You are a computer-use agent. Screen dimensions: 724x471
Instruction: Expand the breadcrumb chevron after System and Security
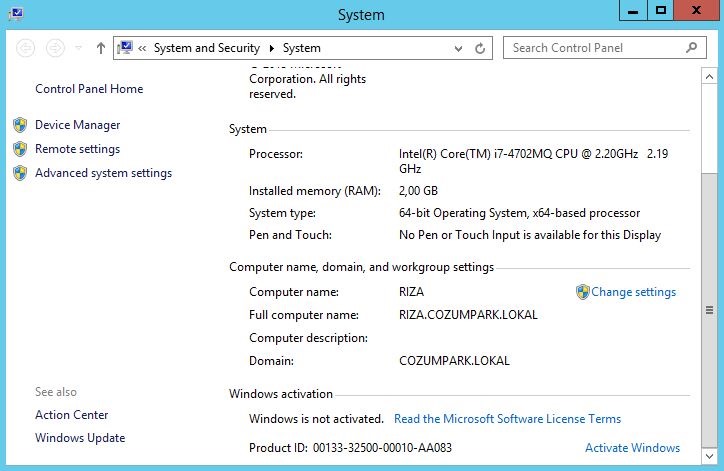click(x=272, y=48)
